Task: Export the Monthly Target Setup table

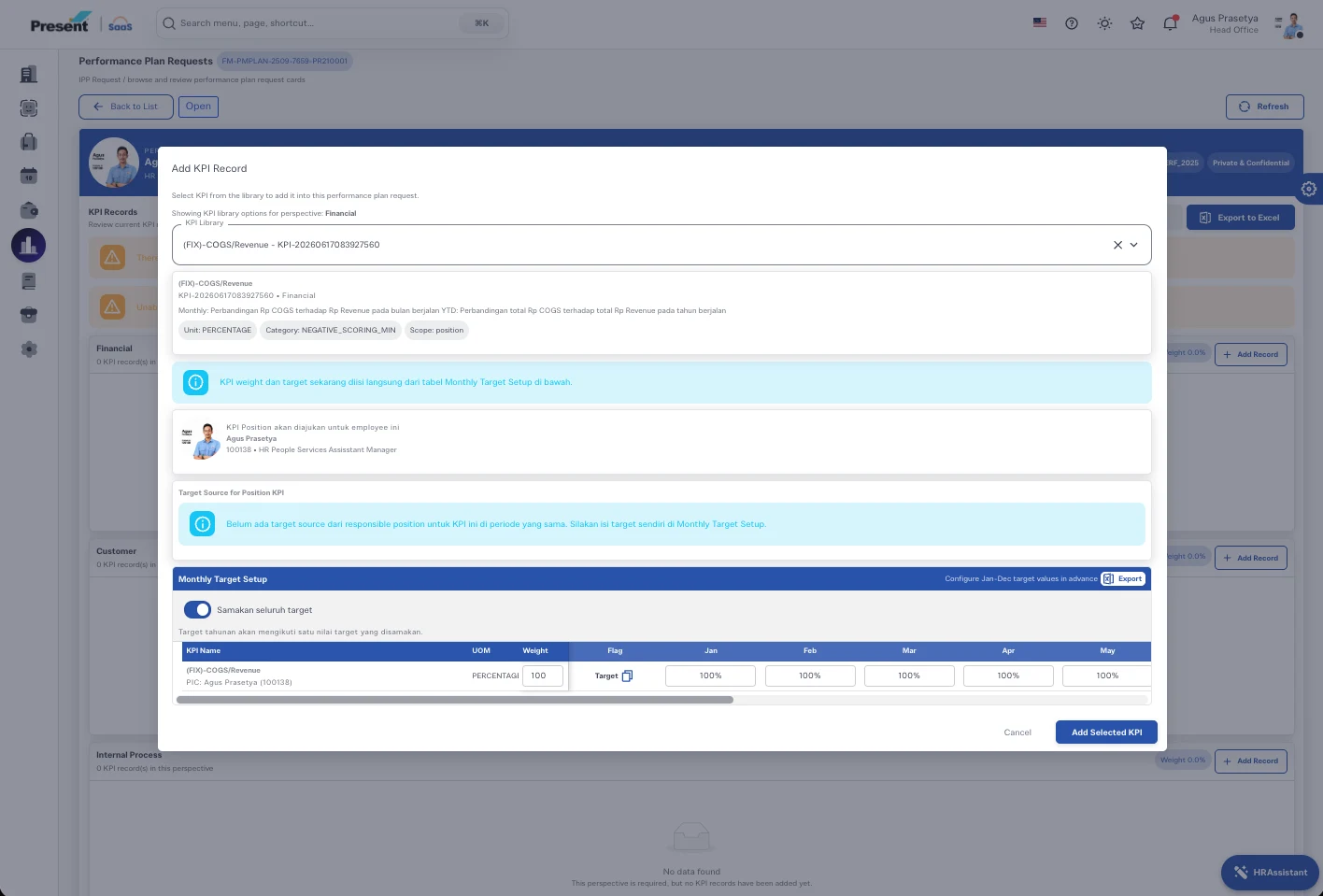Action: tap(1122, 579)
